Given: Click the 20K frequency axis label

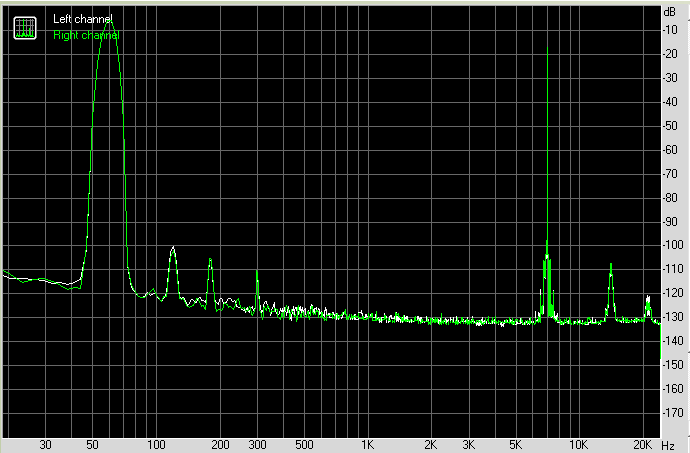Looking at the screenshot, I should [642, 443].
